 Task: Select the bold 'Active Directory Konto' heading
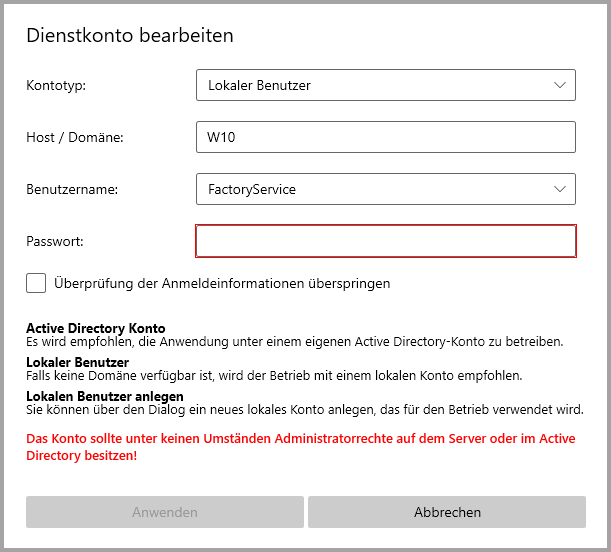click(x=96, y=328)
